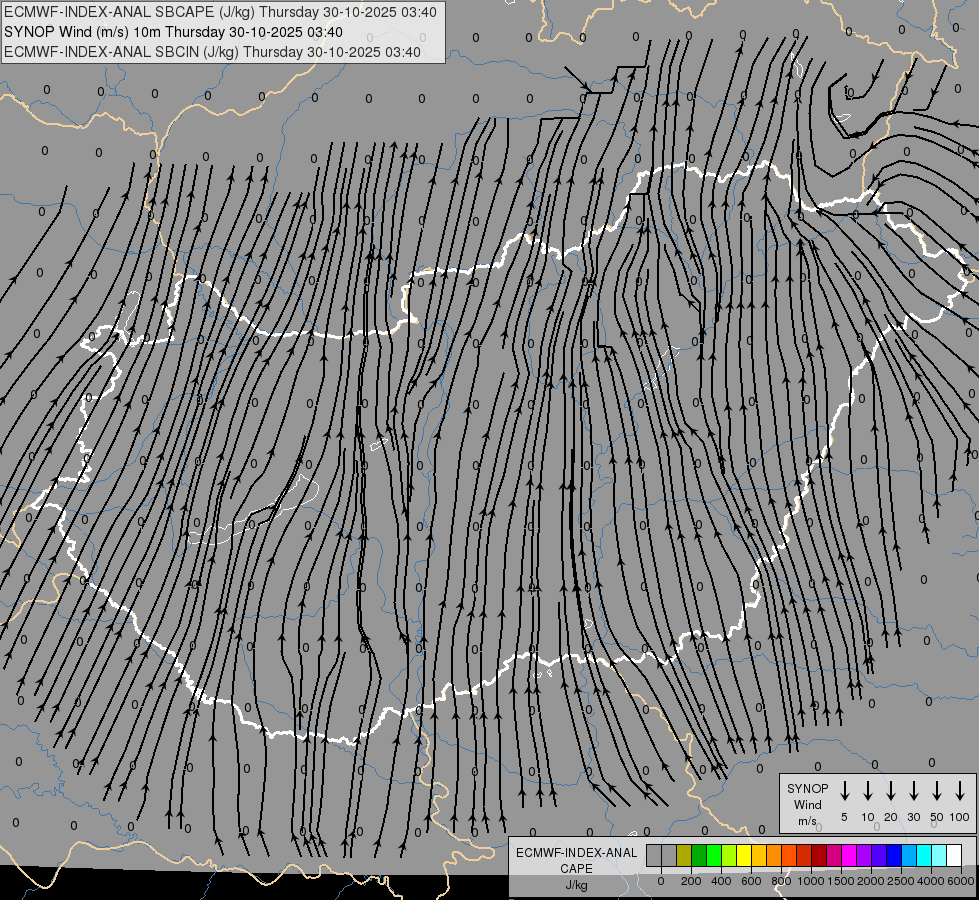This screenshot has width=979, height=900.
Task: Click the J/kg unit in color legend
Action: [x=576, y=884]
